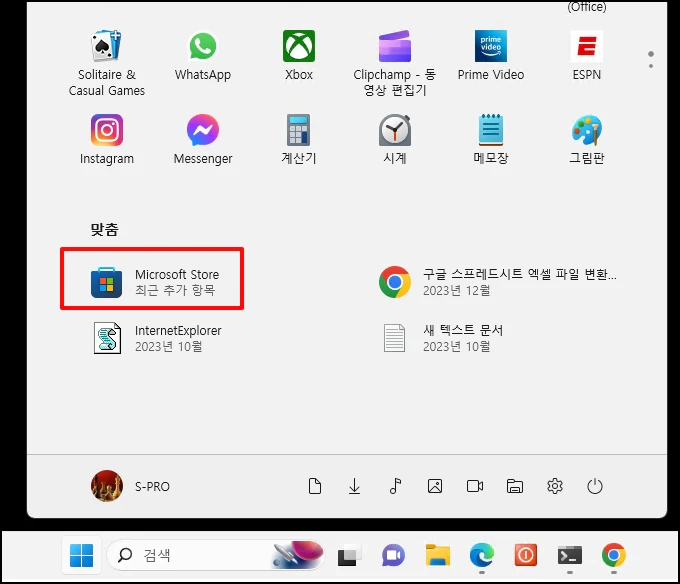Viewport: 680px width, 584px height.
Task: Open File Explorer on taskbar
Action: (x=438, y=555)
